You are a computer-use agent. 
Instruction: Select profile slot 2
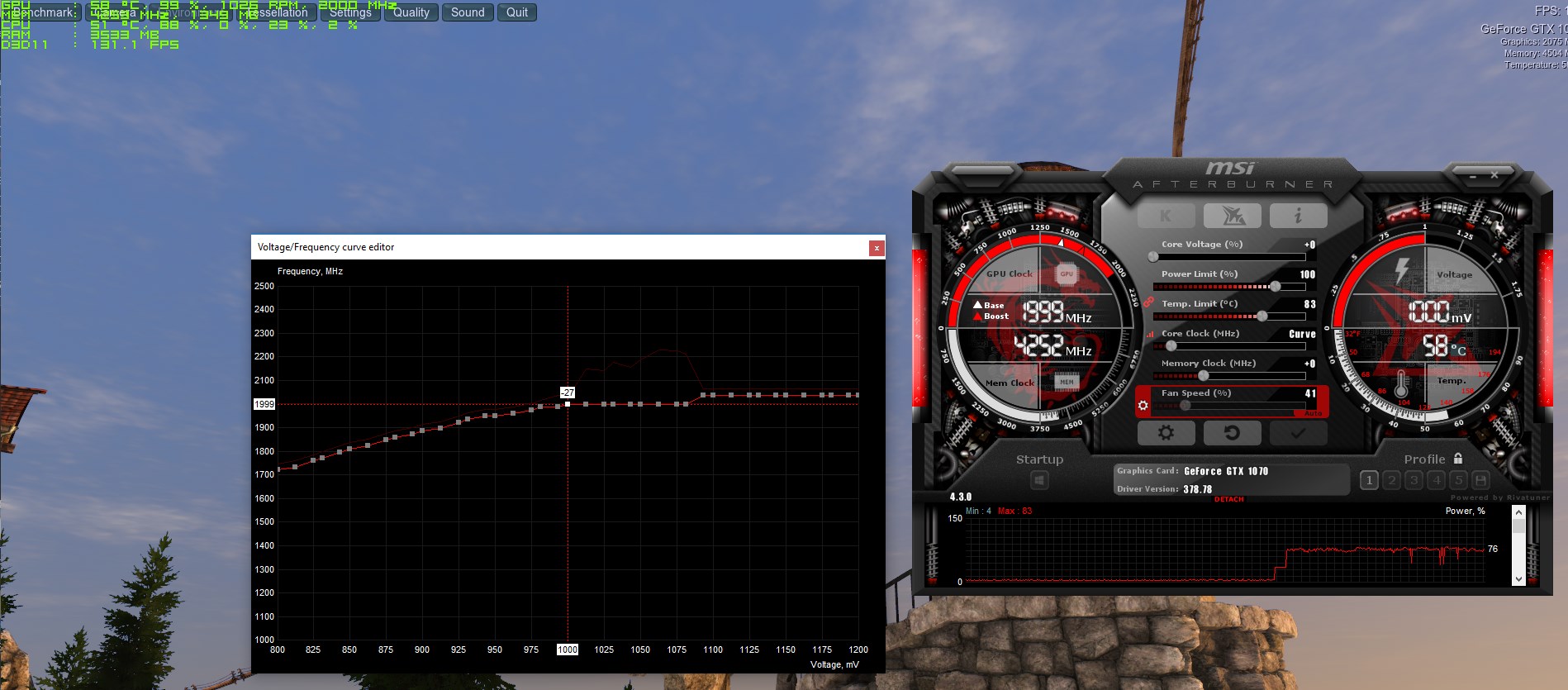[1391, 480]
